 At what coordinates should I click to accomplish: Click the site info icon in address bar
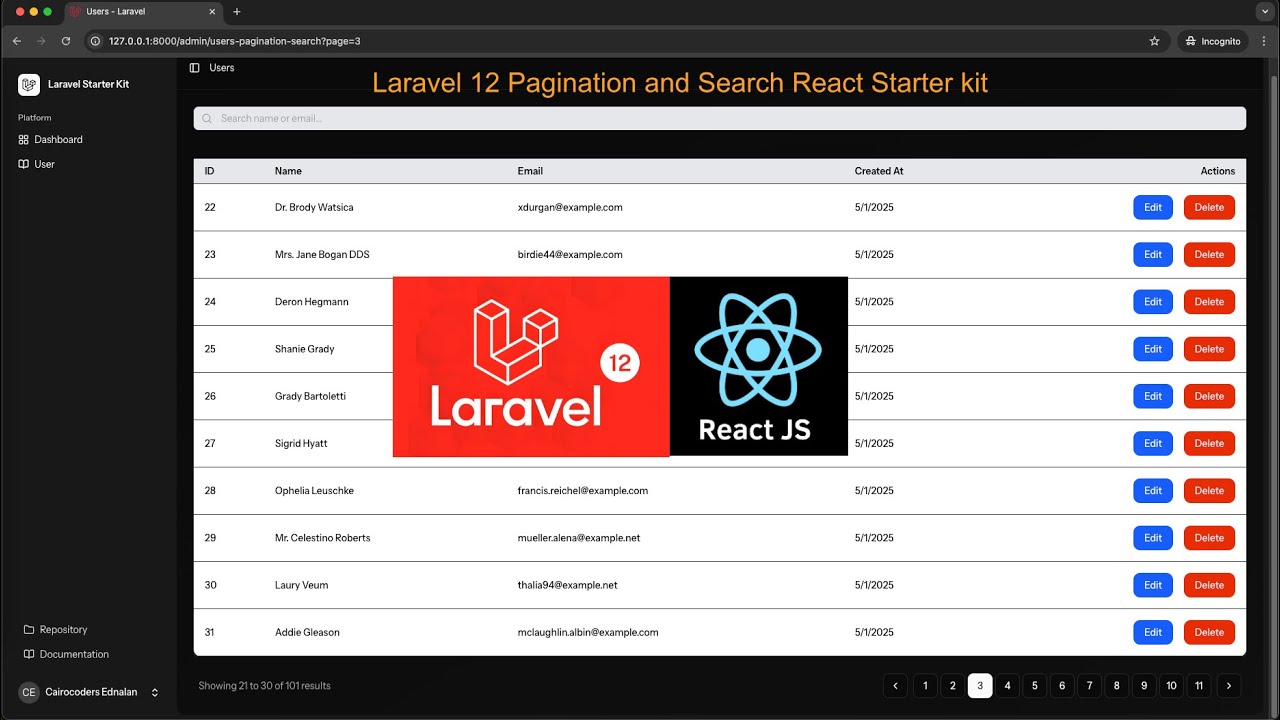pyautogui.click(x=96, y=41)
